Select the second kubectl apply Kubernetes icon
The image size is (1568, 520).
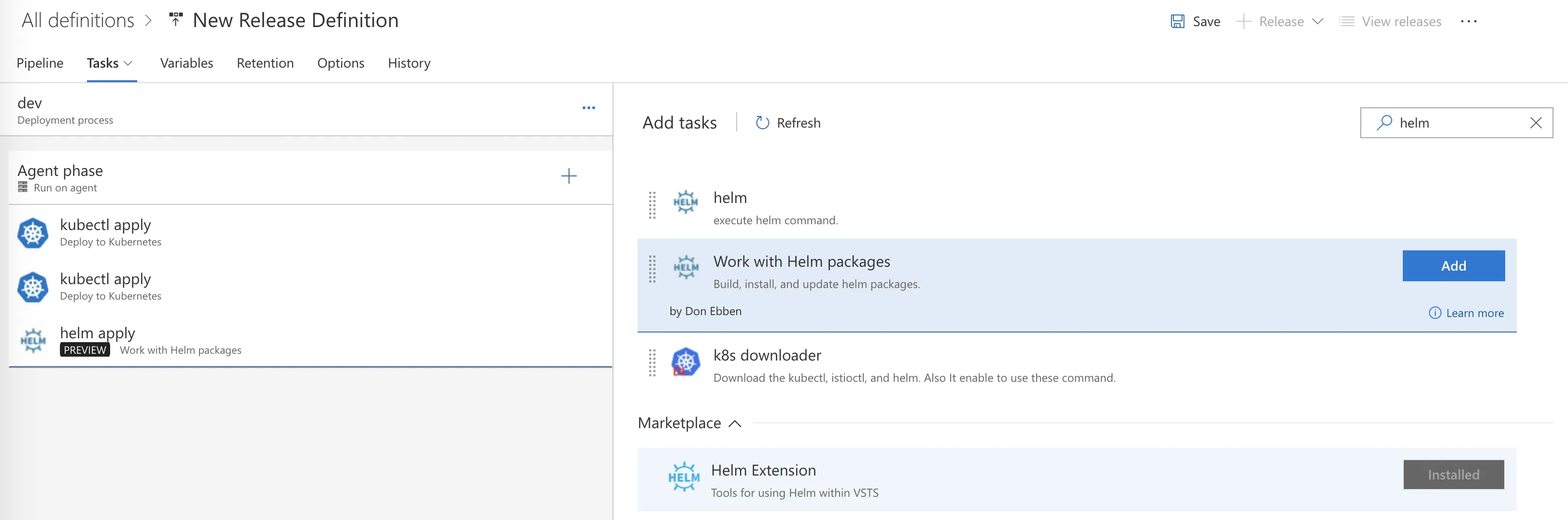[33, 288]
